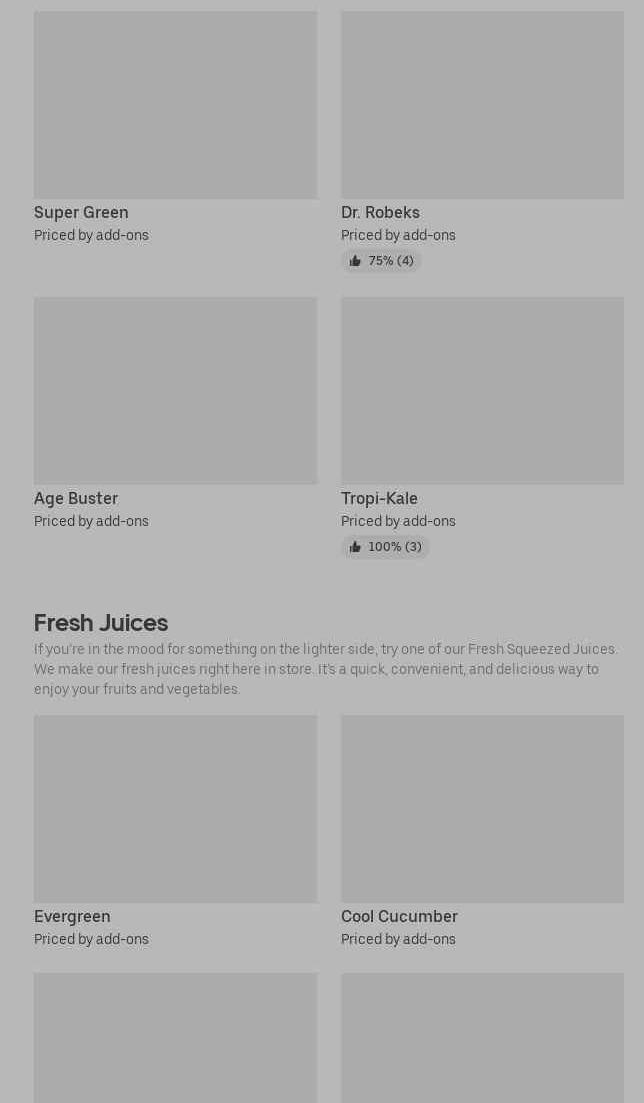Click "Priced by add-ons" under Age Buster
Screen dimensions: 644x1103
pos(91,521)
